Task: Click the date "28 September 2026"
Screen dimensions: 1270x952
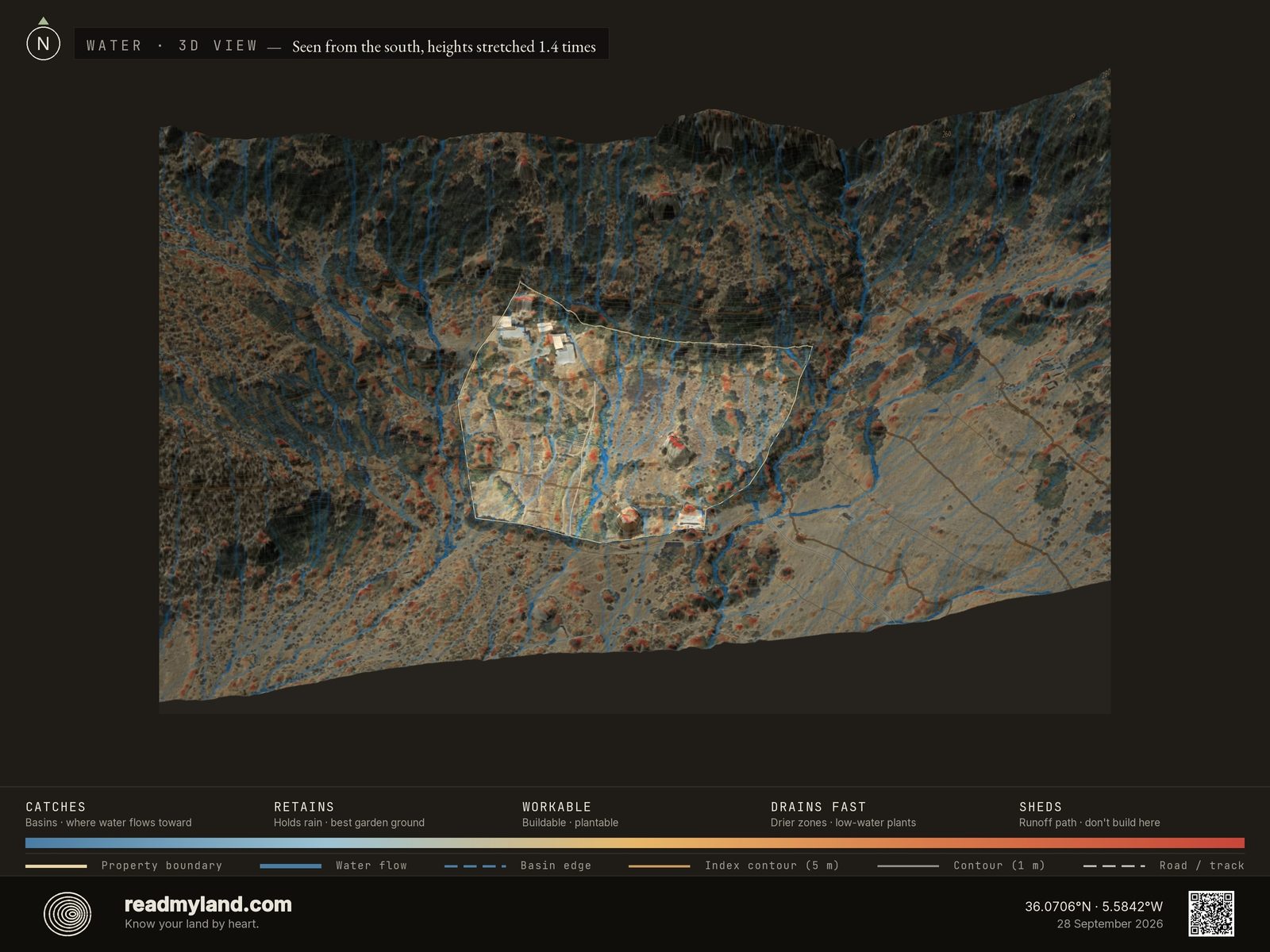Action: click(1110, 923)
